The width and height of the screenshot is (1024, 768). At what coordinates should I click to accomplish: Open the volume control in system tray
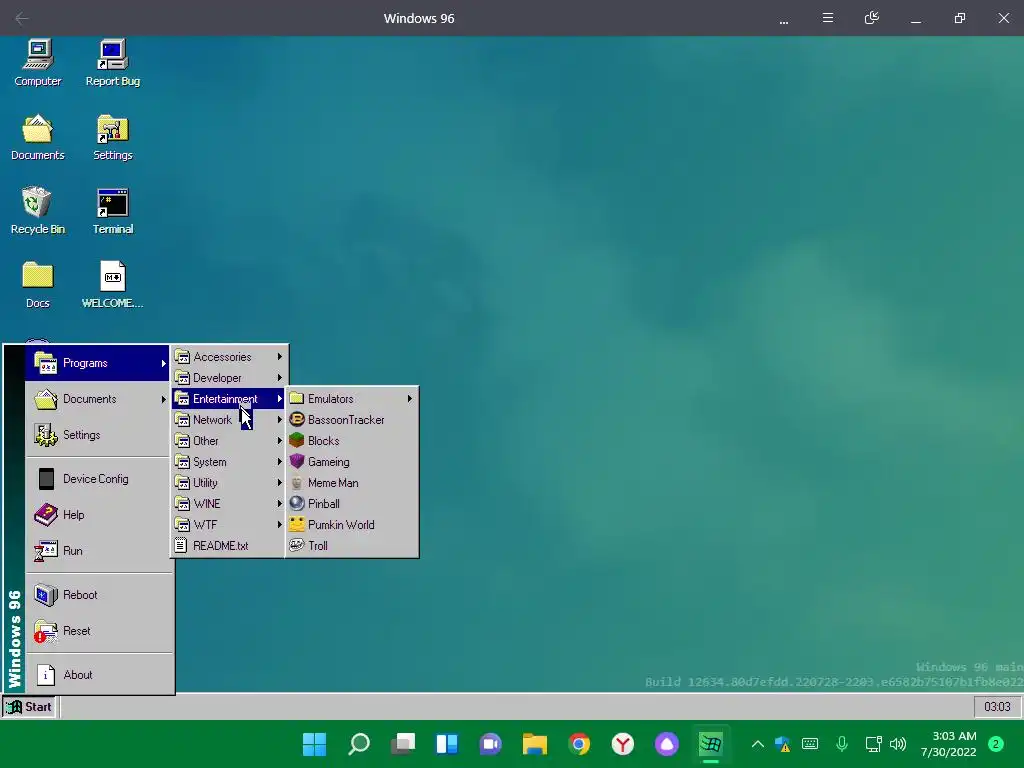coord(898,744)
